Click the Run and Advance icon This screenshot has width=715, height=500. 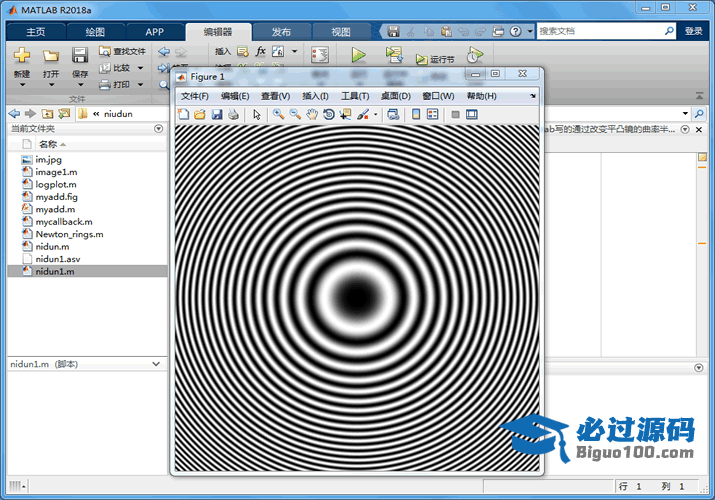click(394, 54)
